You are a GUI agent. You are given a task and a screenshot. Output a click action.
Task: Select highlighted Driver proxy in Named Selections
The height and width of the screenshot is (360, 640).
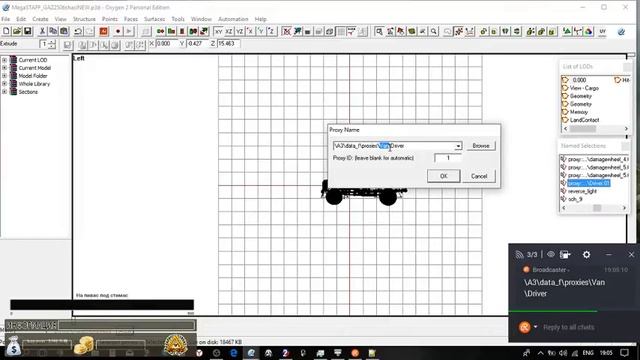tap(589, 183)
